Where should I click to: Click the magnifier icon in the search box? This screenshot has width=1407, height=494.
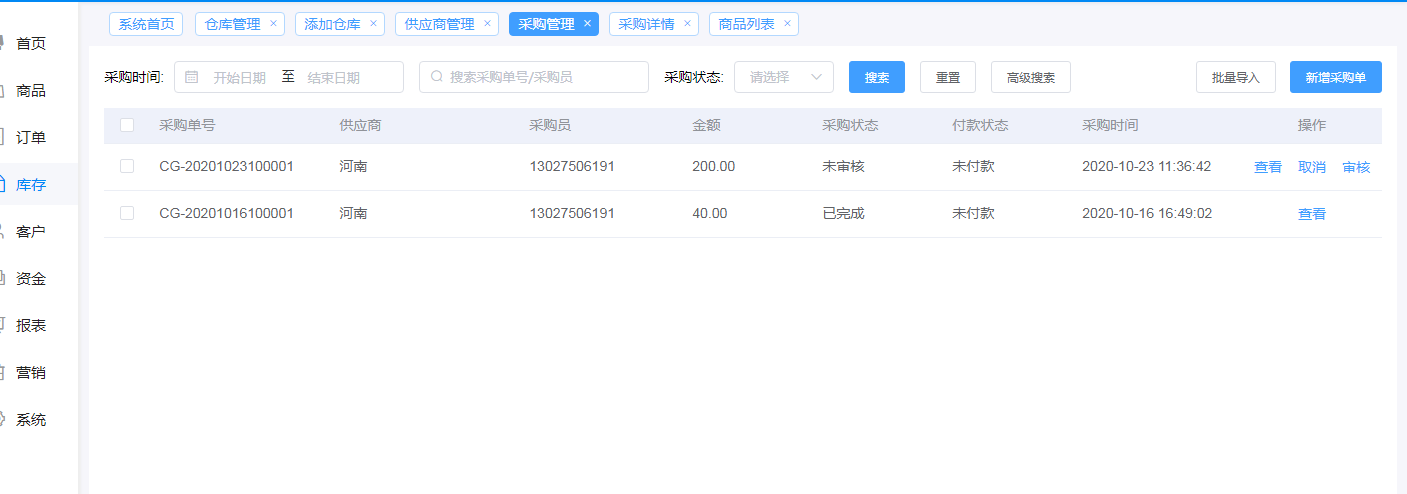[436, 77]
